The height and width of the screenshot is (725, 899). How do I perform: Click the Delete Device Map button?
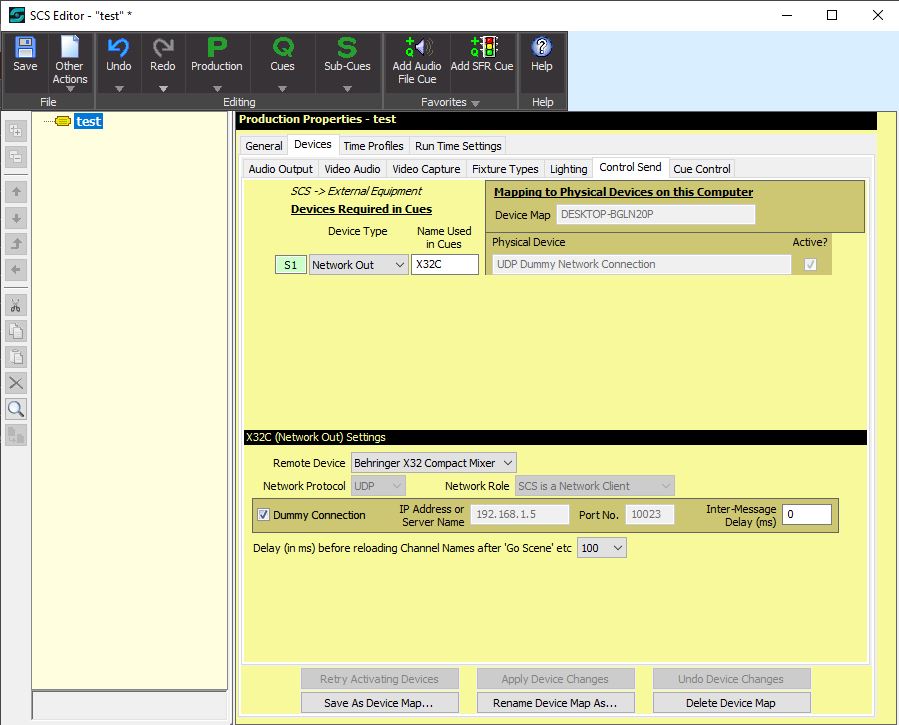[x=731, y=703]
